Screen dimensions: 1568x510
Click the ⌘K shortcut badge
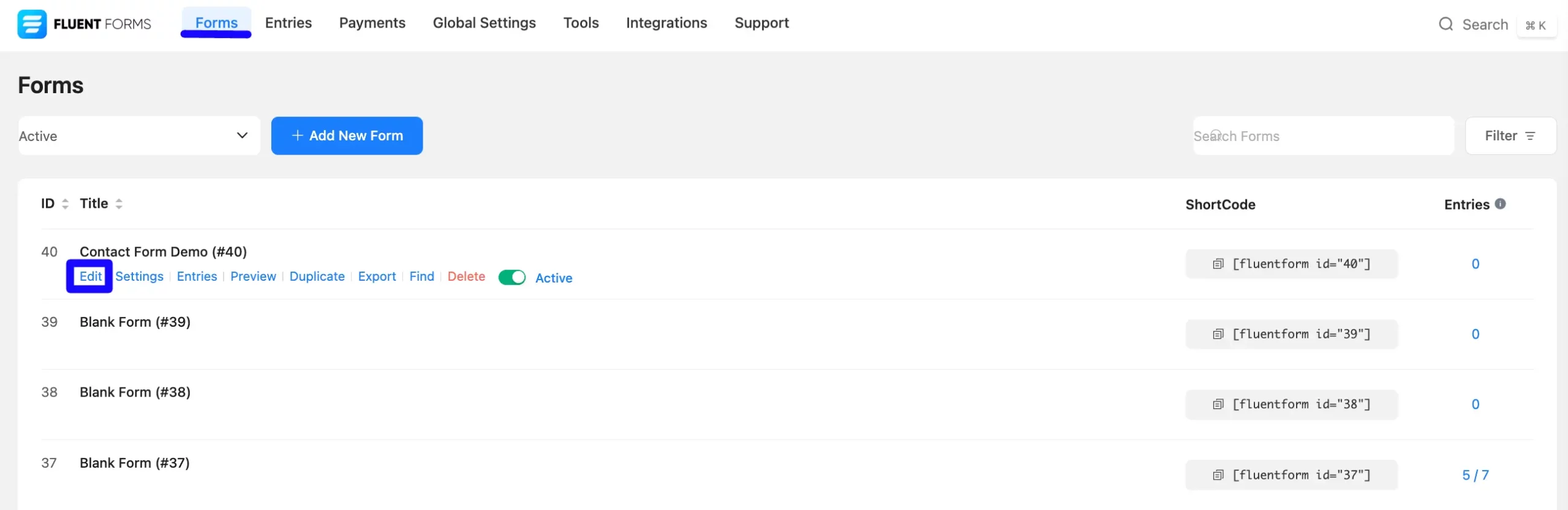point(1536,25)
